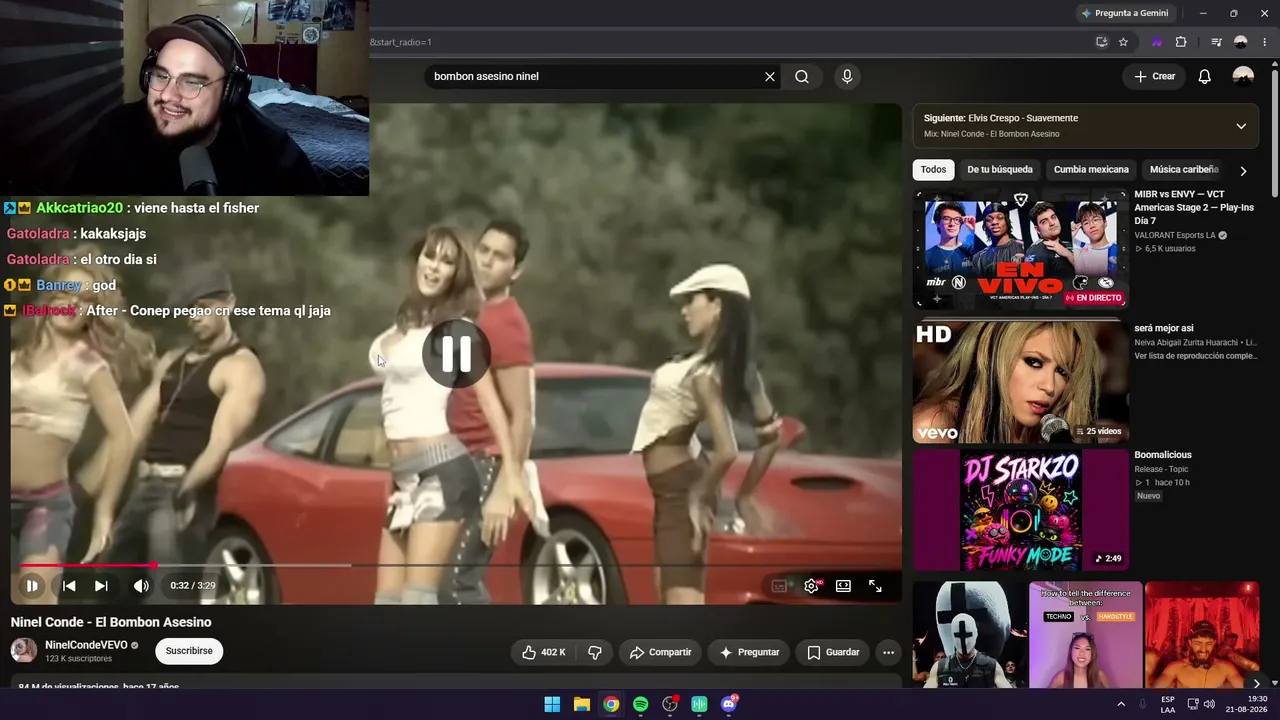Open more actions menu beside Guardar

coord(888,652)
